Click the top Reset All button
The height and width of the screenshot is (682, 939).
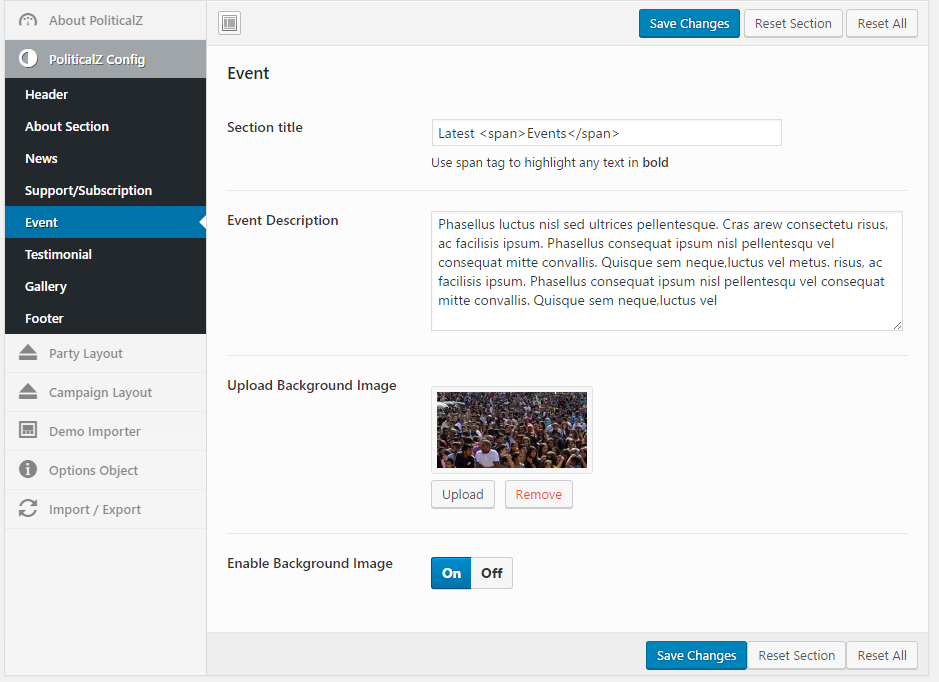pos(882,23)
